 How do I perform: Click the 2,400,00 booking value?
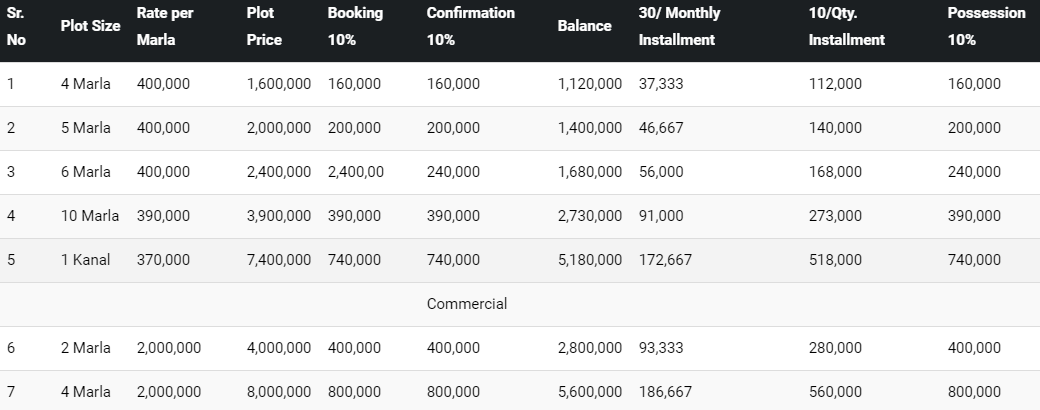point(355,172)
